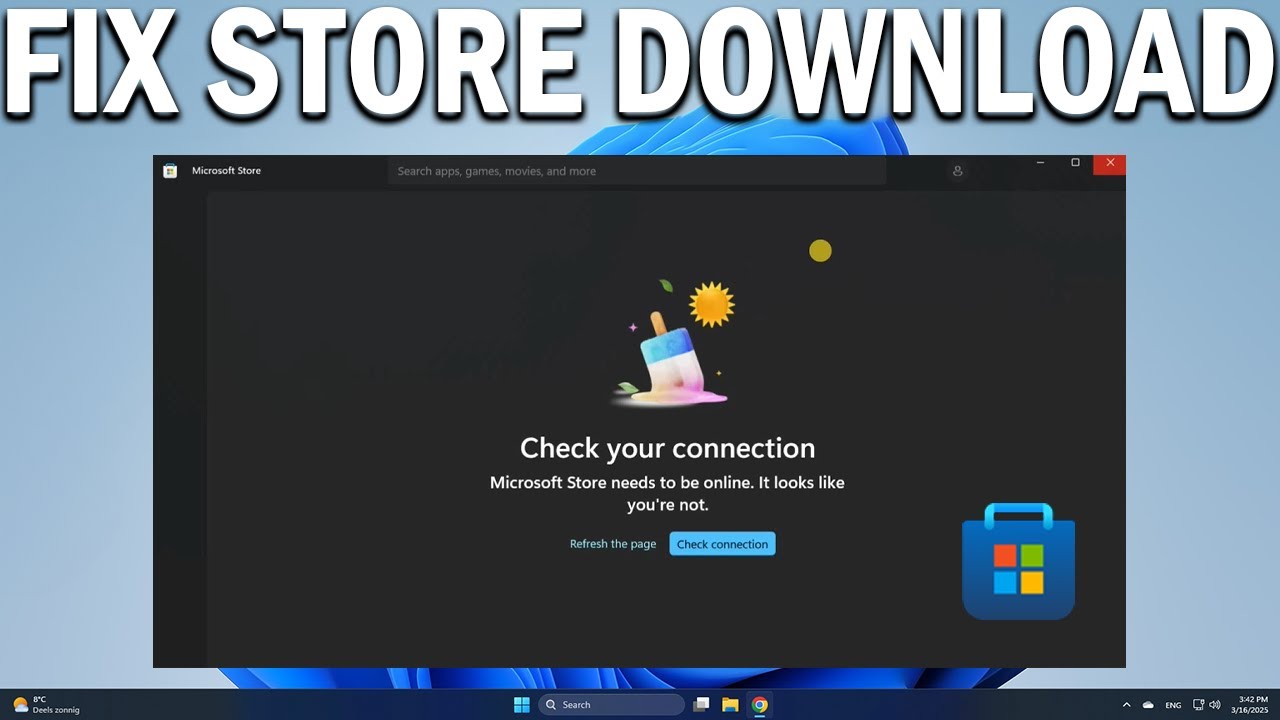This screenshot has height=720, width=1280.
Task: Click the network tray icon
Action: 1199,705
